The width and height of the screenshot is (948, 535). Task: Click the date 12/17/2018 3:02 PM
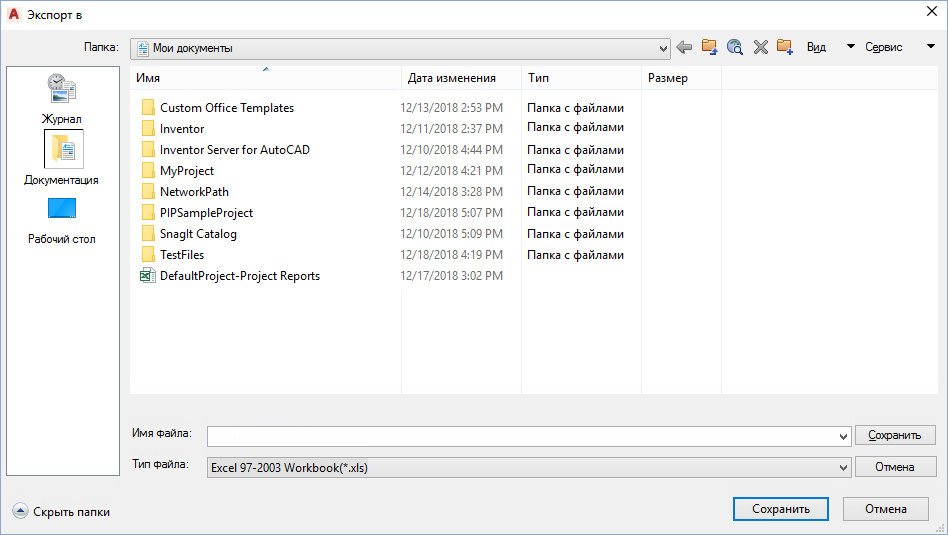(451, 276)
